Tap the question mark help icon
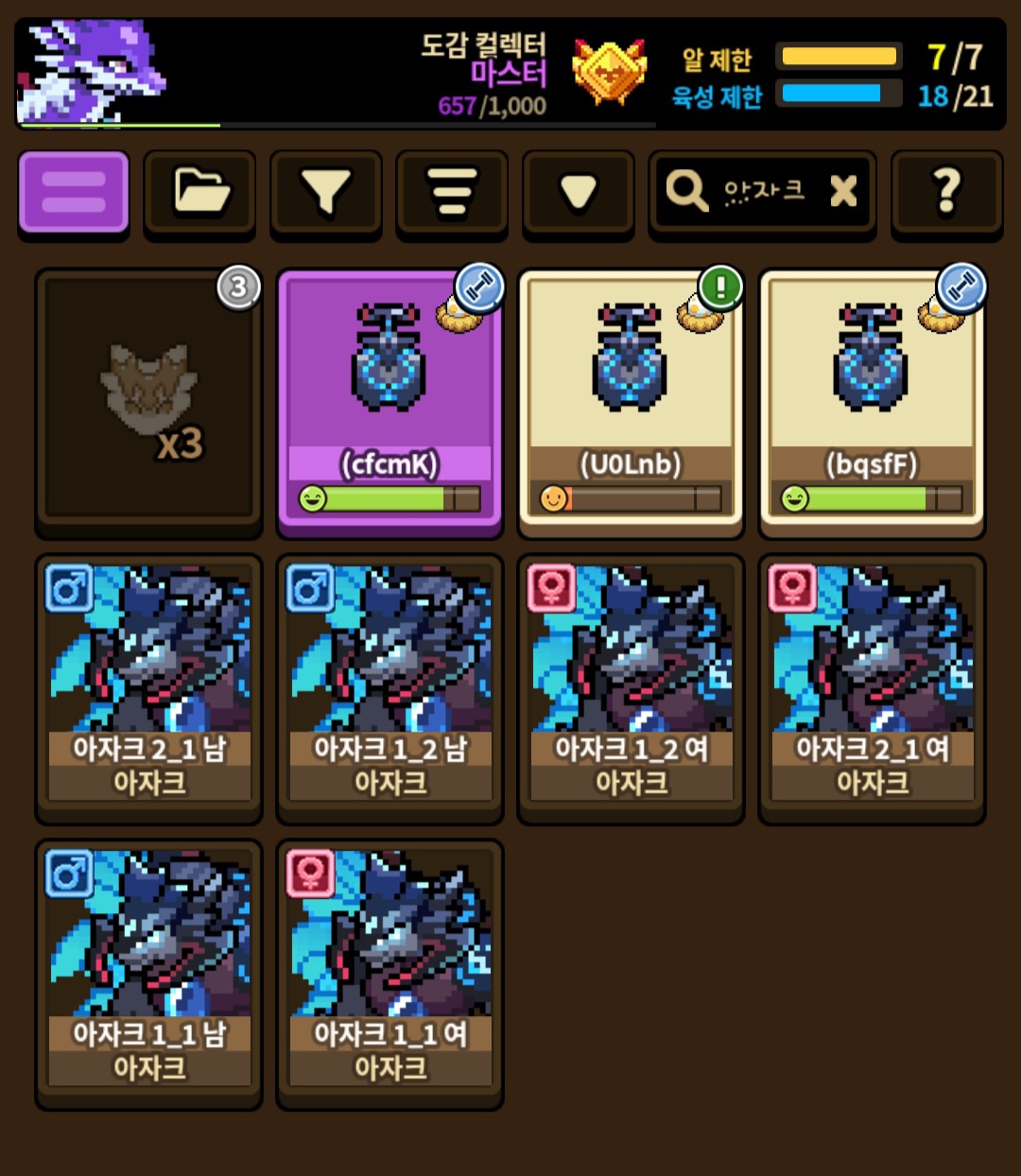The image size is (1021, 1176). coord(946,193)
